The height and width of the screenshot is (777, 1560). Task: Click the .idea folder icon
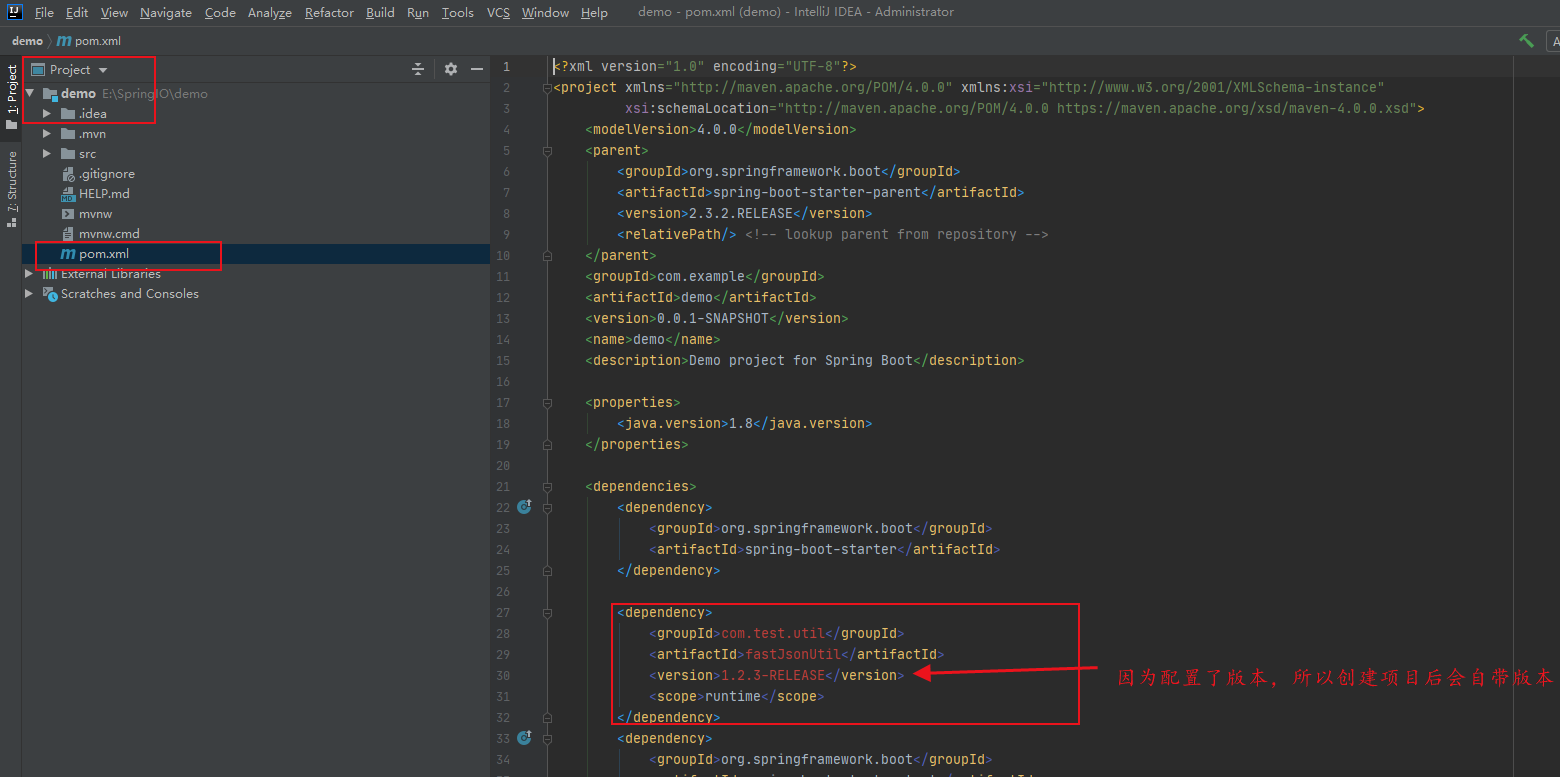pyautogui.click(x=68, y=114)
